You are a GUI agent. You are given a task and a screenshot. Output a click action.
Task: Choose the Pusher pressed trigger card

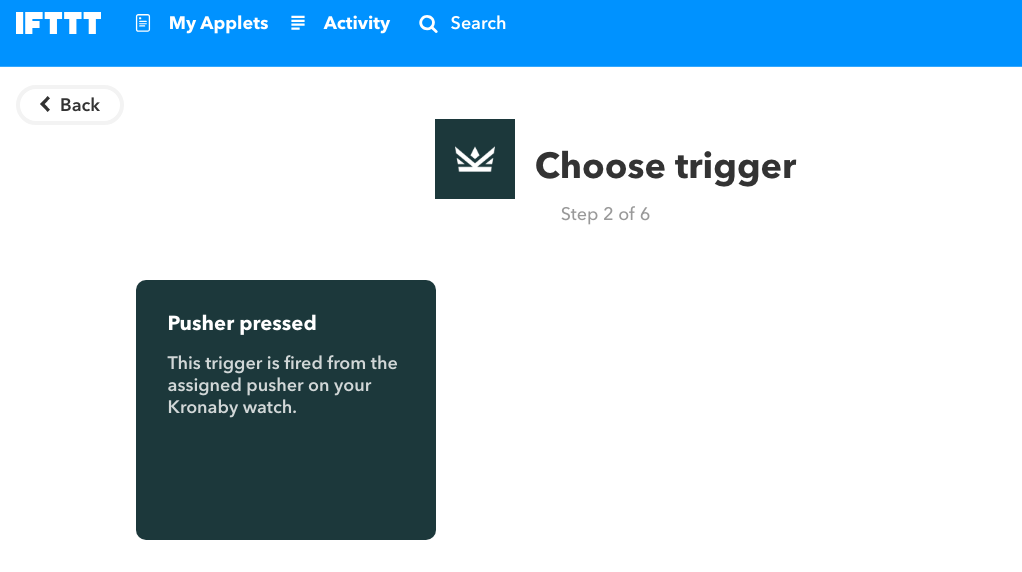point(285,410)
